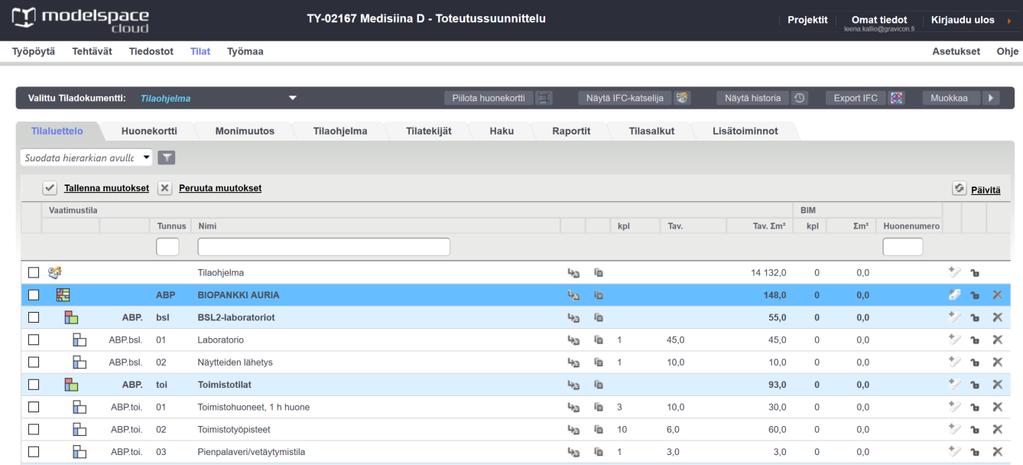
Task: Check the BIOPANKKI AURIA row checkbox
Action: (33, 295)
